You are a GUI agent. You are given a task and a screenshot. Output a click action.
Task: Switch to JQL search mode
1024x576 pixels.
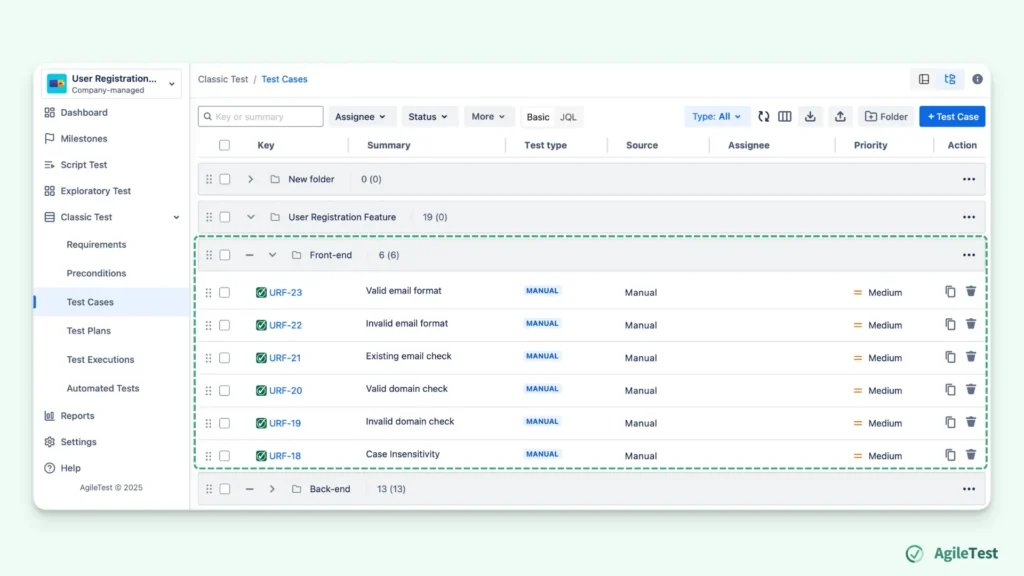point(568,117)
